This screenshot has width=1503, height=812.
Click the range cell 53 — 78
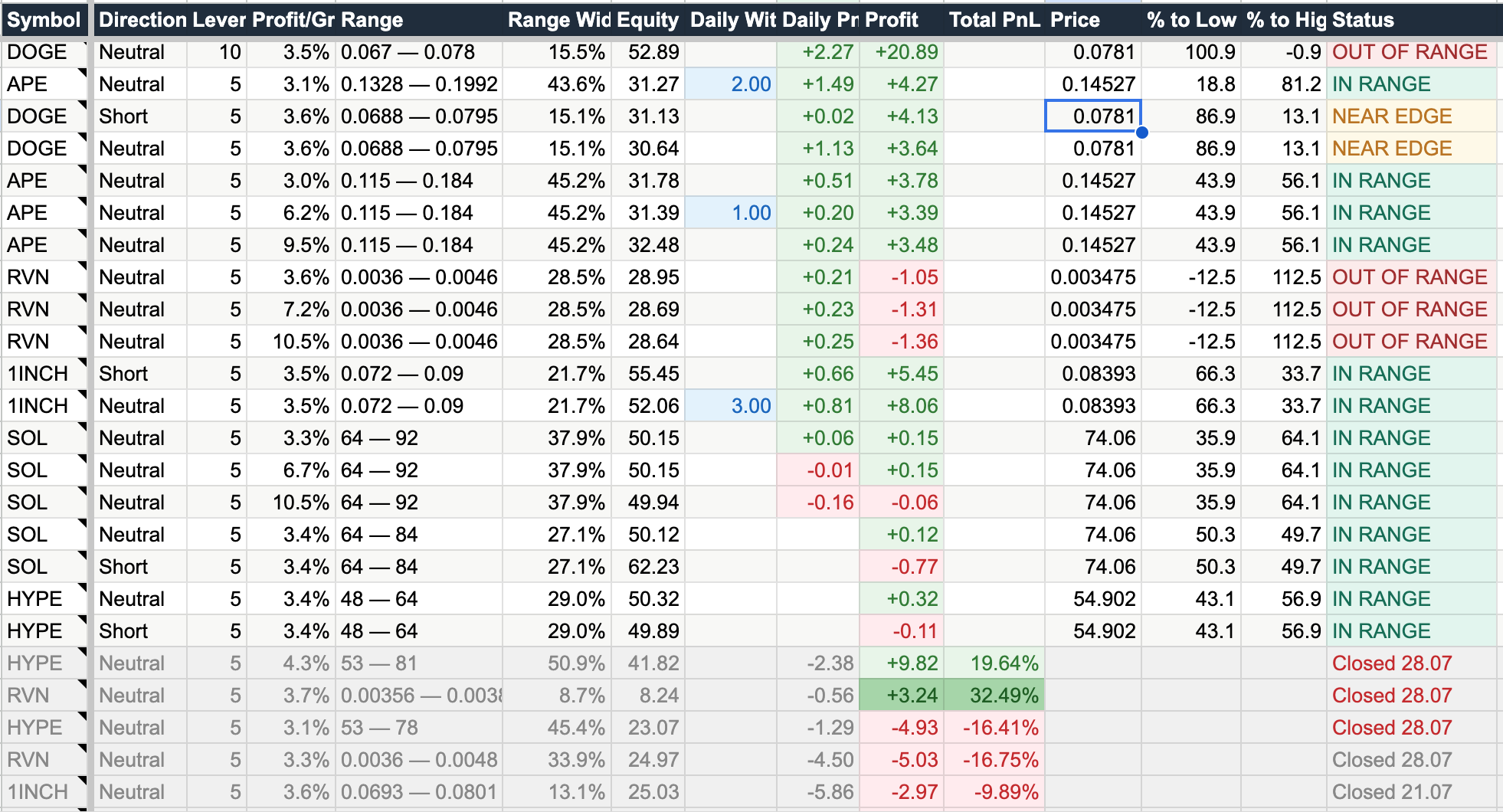pos(419,728)
